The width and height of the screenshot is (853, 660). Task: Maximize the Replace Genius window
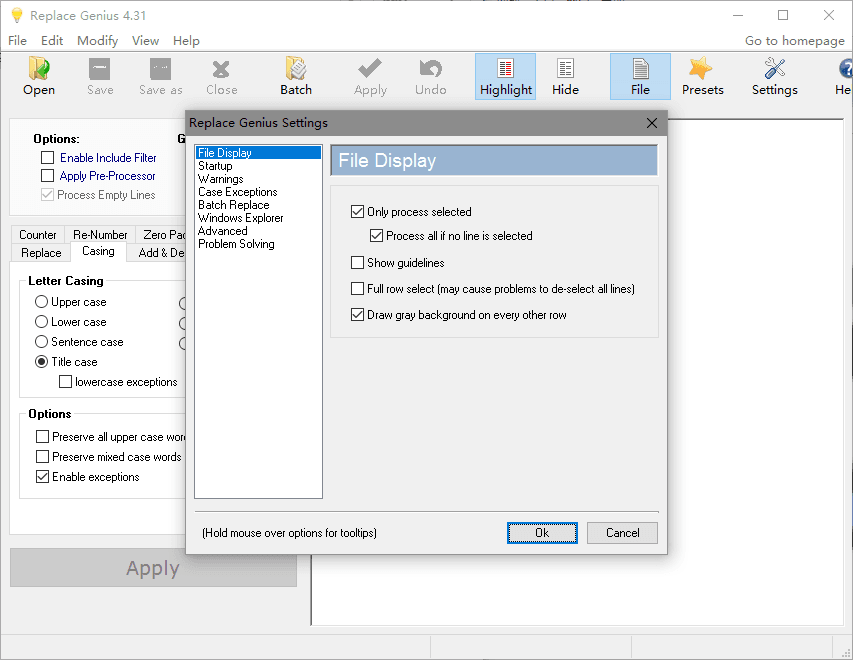pos(783,15)
